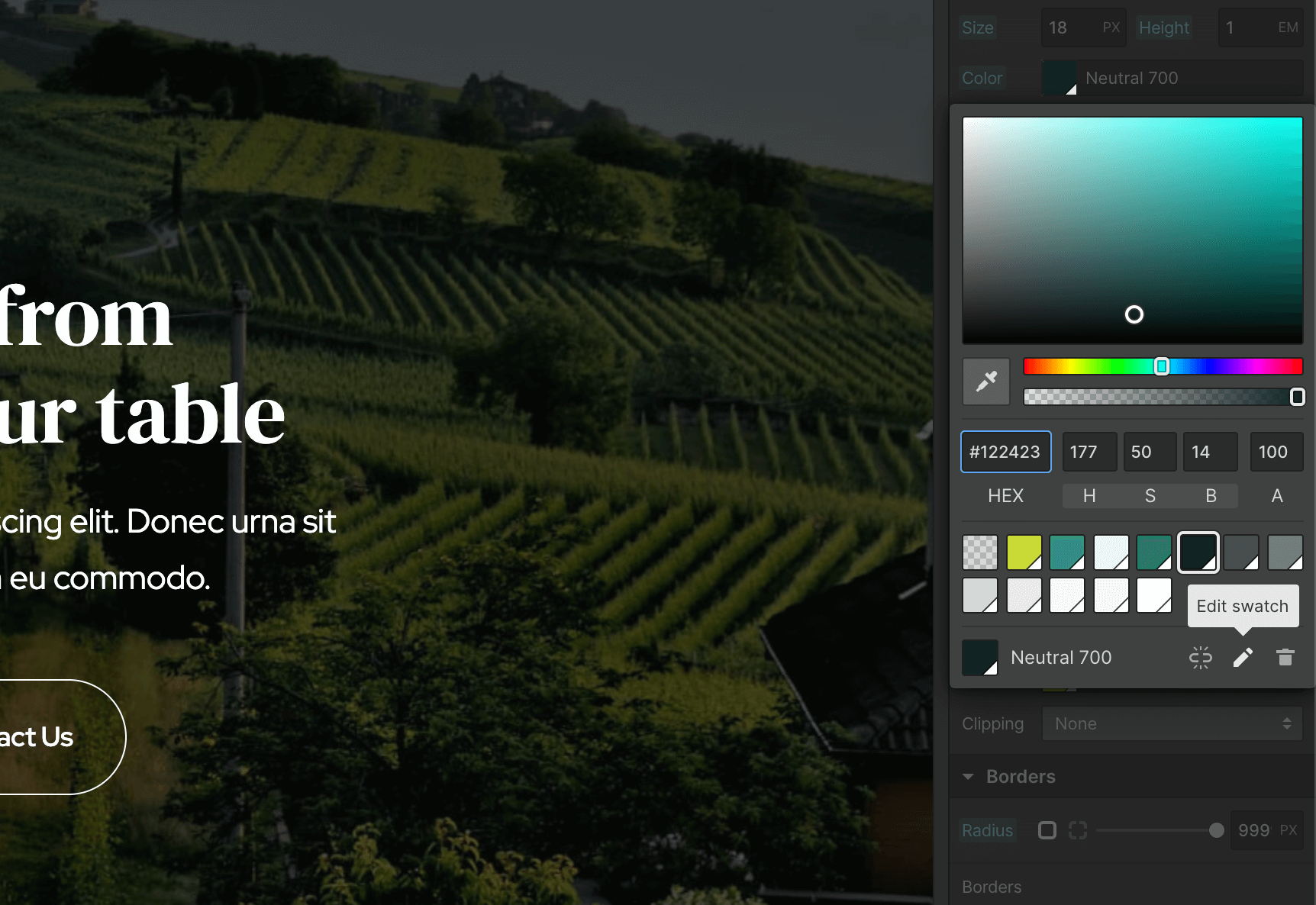
Task: Click the Height property label
Action: point(1164,27)
